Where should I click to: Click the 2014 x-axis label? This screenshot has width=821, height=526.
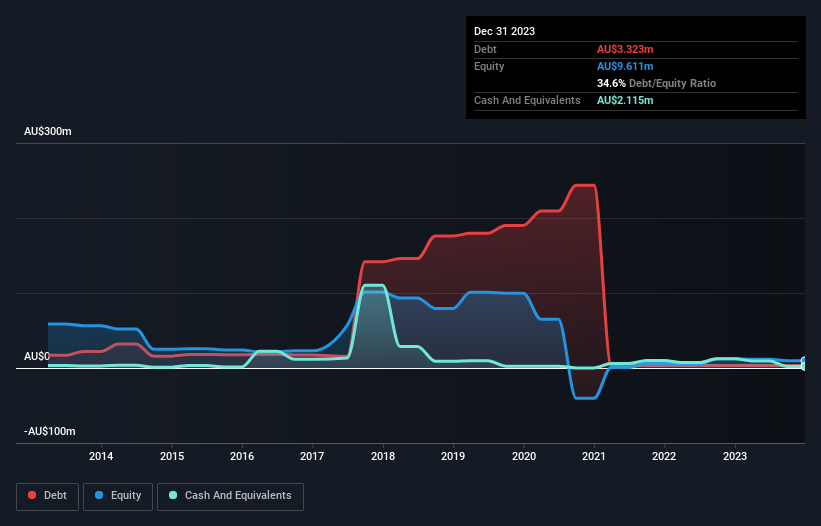tap(101, 456)
